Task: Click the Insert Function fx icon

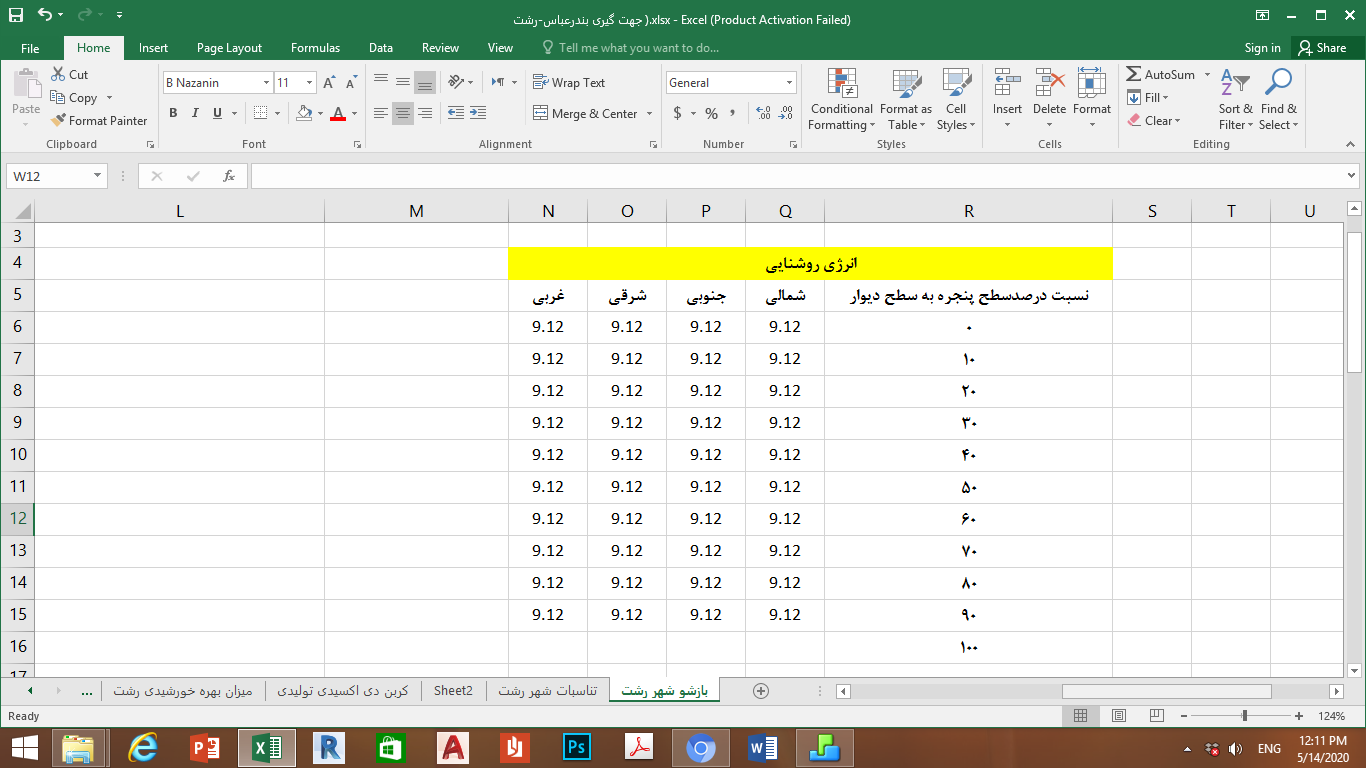Action: coord(229,176)
